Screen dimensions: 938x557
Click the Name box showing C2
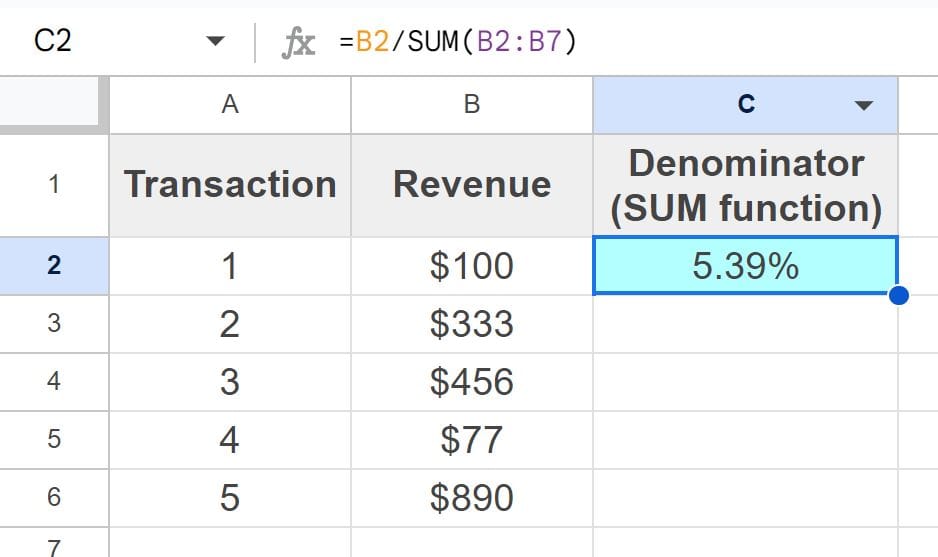53,41
